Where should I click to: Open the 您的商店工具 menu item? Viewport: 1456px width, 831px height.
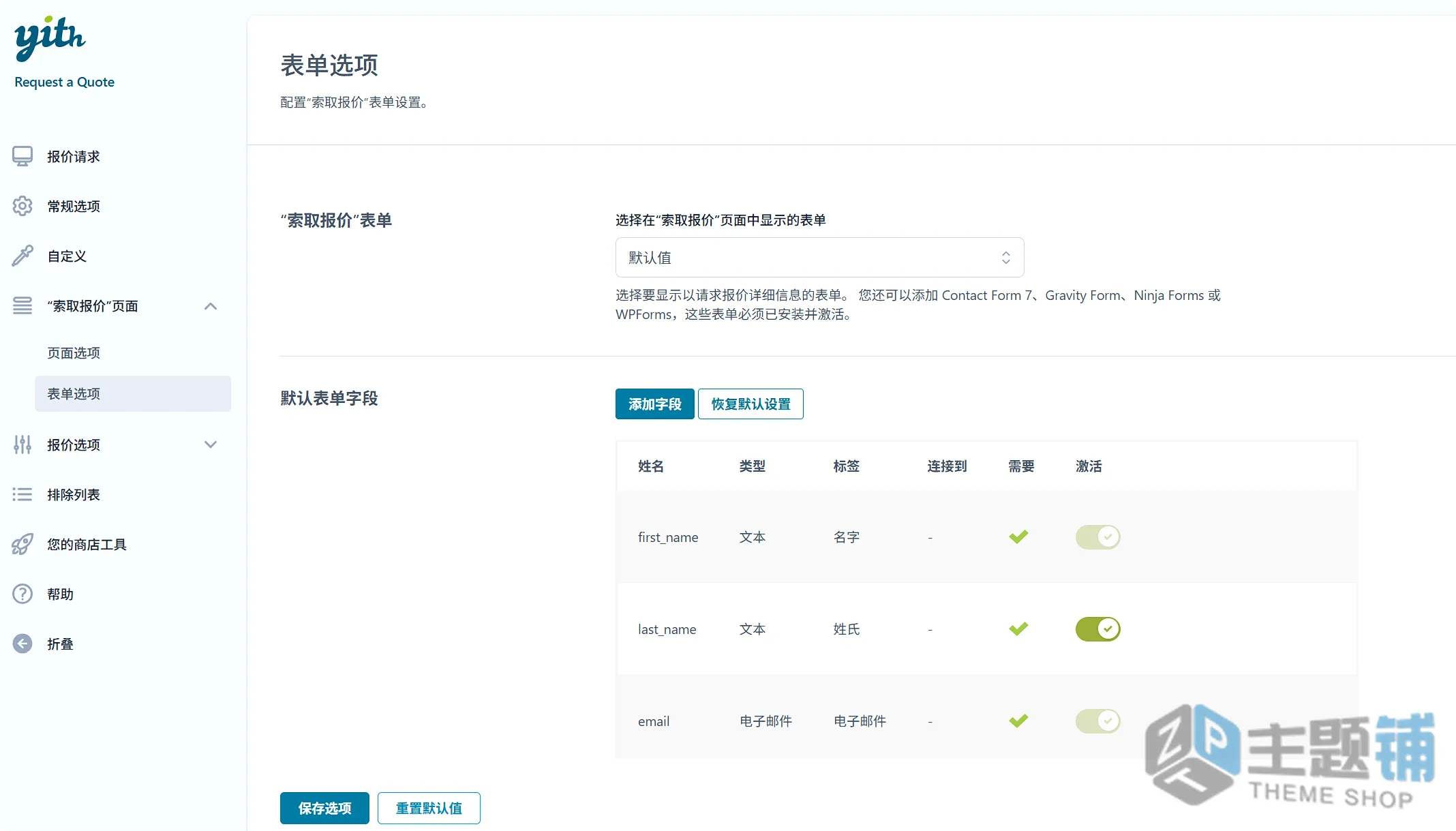pyautogui.click(x=87, y=545)
